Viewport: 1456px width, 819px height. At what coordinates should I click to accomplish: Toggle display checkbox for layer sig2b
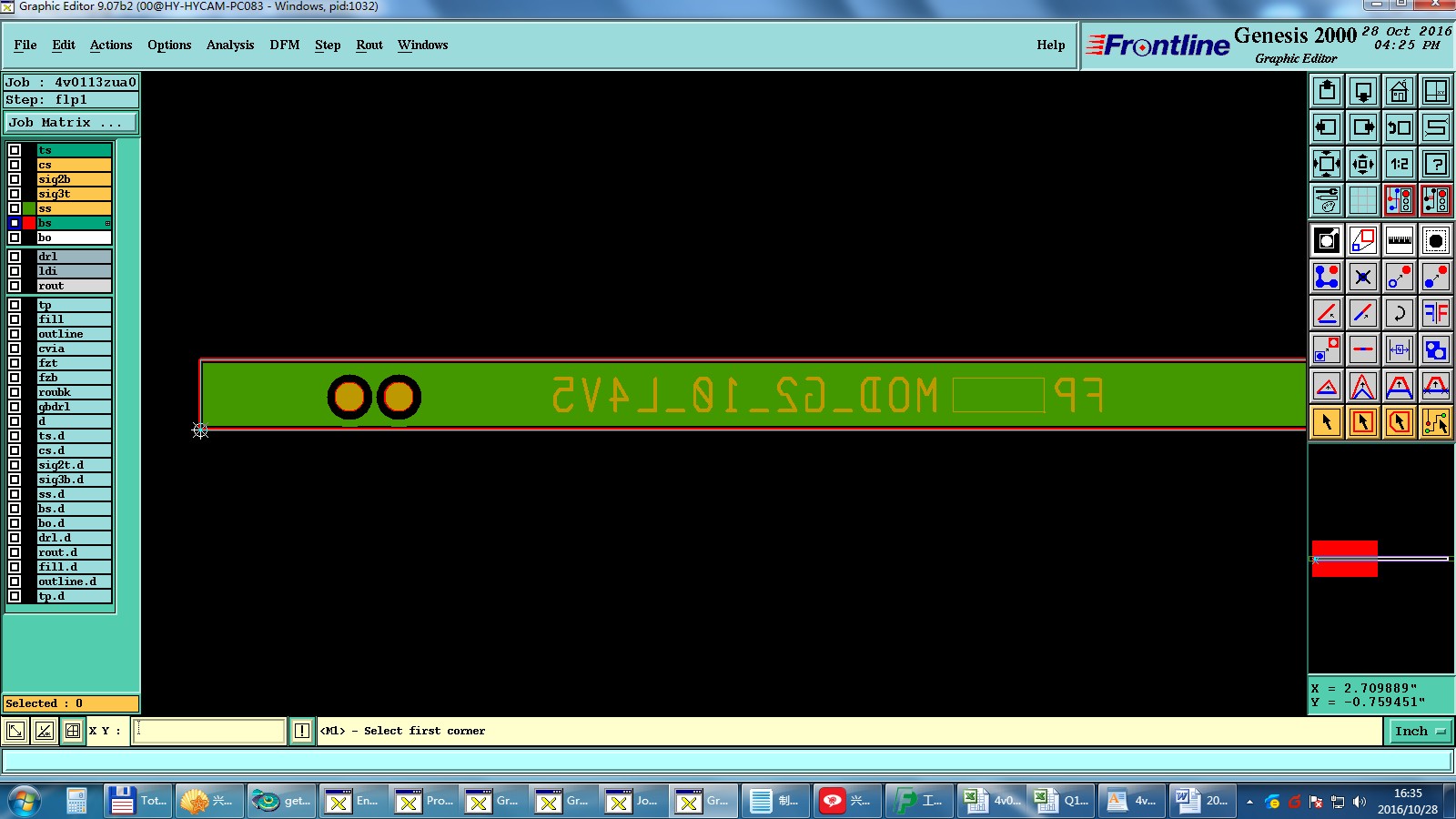[15, 179]
